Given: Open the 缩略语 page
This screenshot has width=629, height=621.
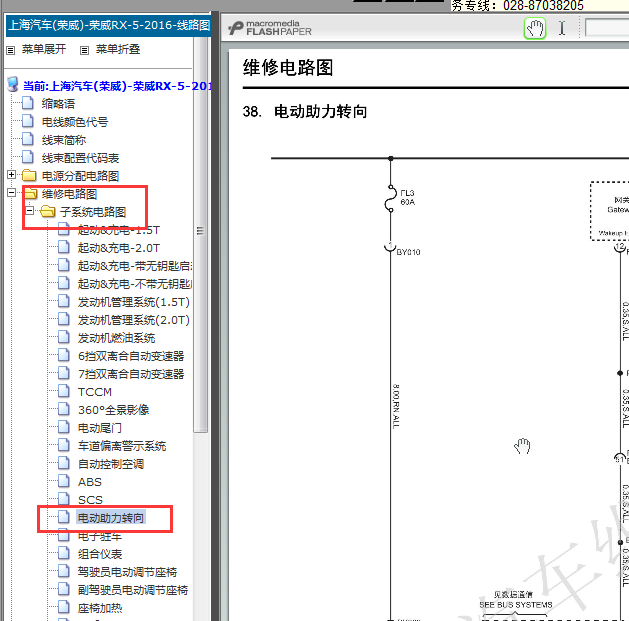Looking at the screenshot, I should pyautogui.click(x=58, y=104).
